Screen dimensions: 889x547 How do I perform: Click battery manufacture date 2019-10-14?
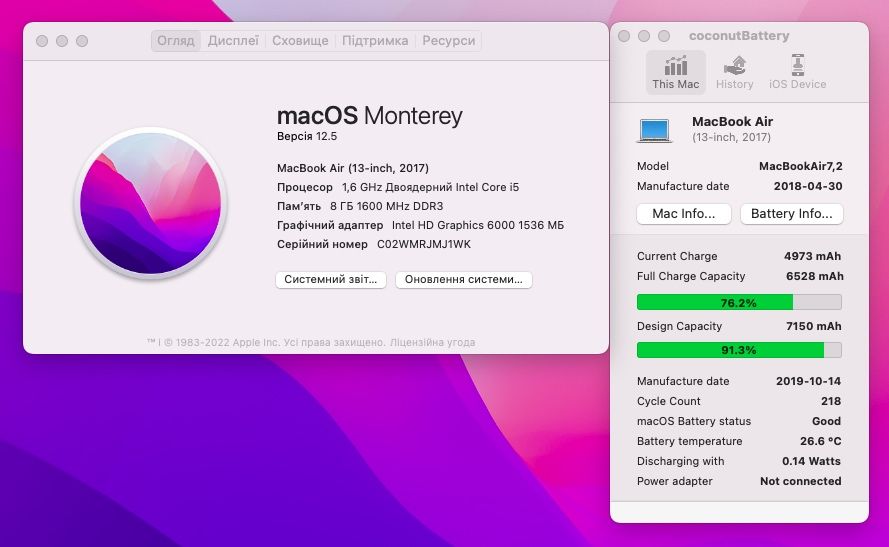coord(808,381)
